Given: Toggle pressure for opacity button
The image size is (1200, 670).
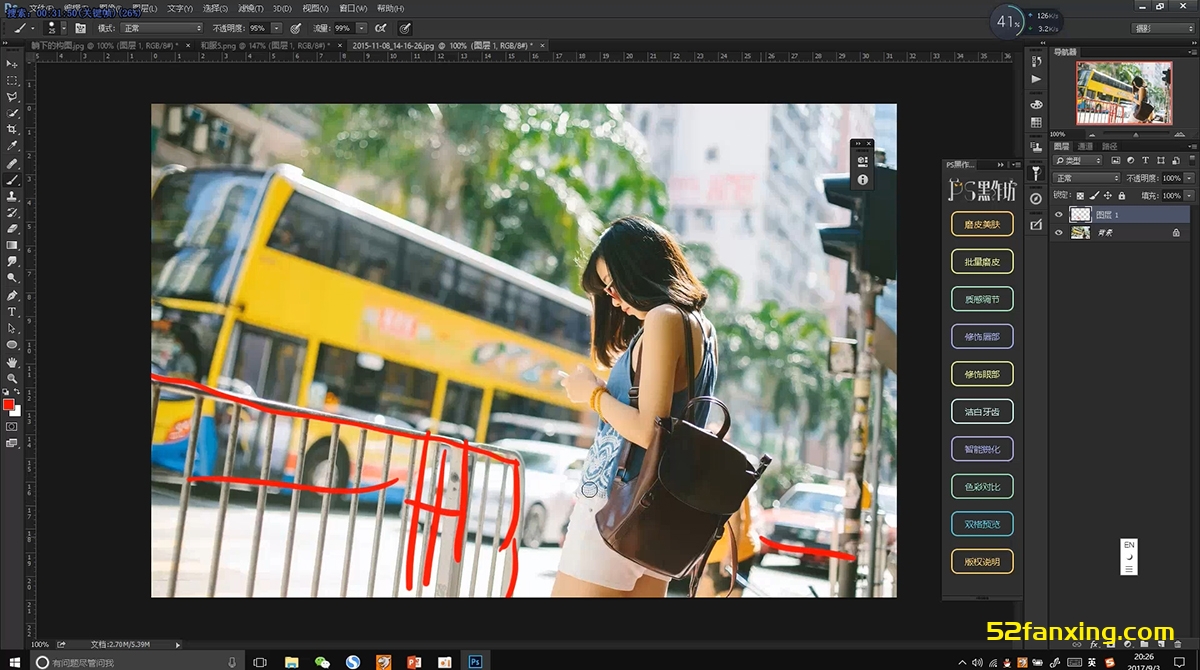Looking at the screenshot, I should tap(296, 28).
